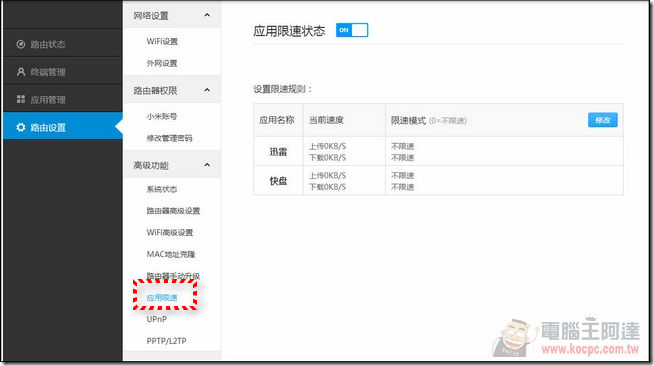The height and width of the screenshot is (366, 654).
Task: Open 路由状态 in the sidebar
Action: tap(63, 44)
